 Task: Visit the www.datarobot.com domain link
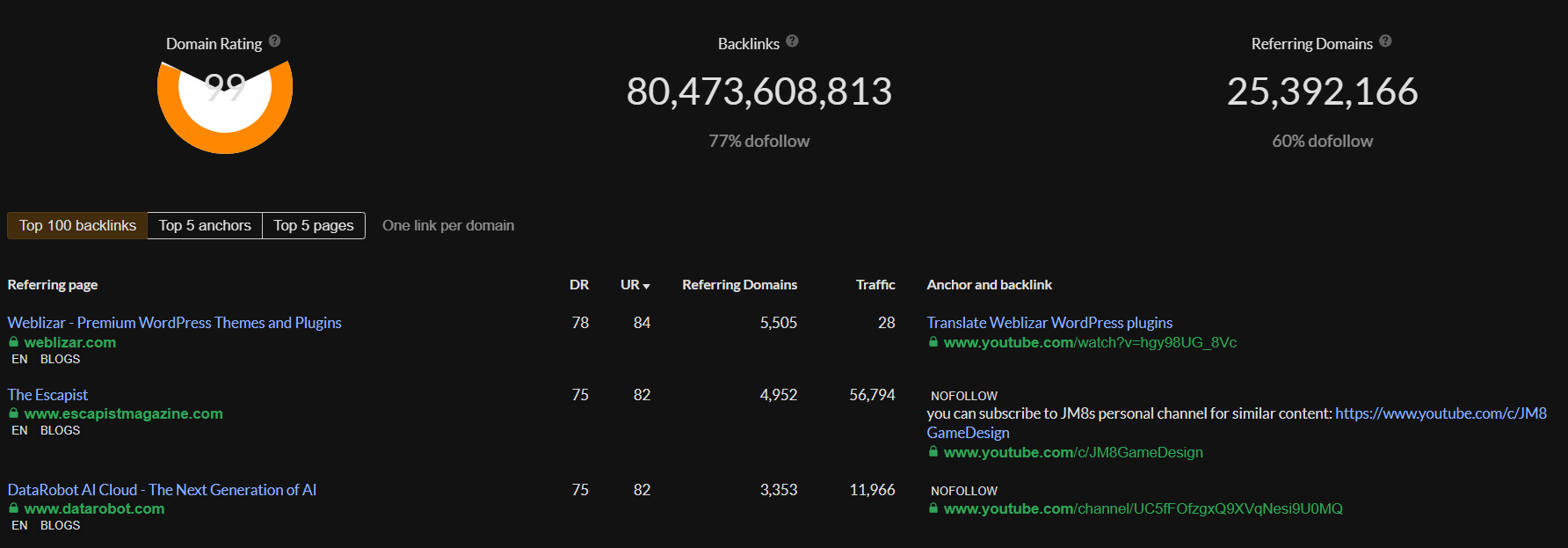(95, 508)
